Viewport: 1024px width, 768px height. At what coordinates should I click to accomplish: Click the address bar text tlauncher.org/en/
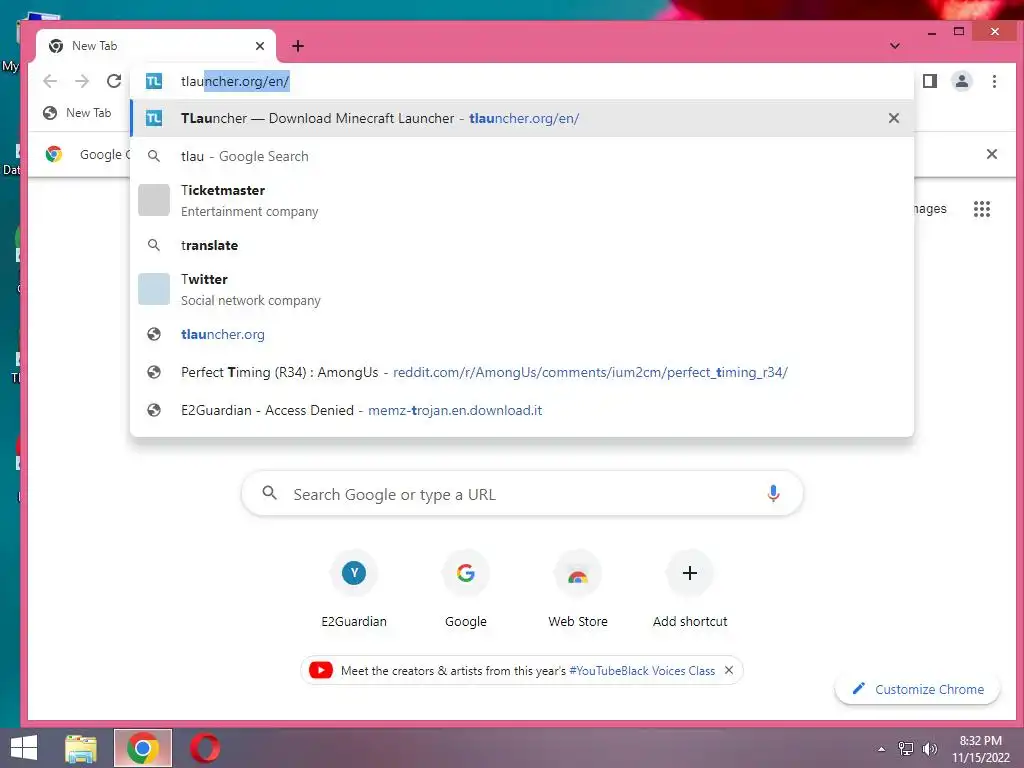coord(234,81)
